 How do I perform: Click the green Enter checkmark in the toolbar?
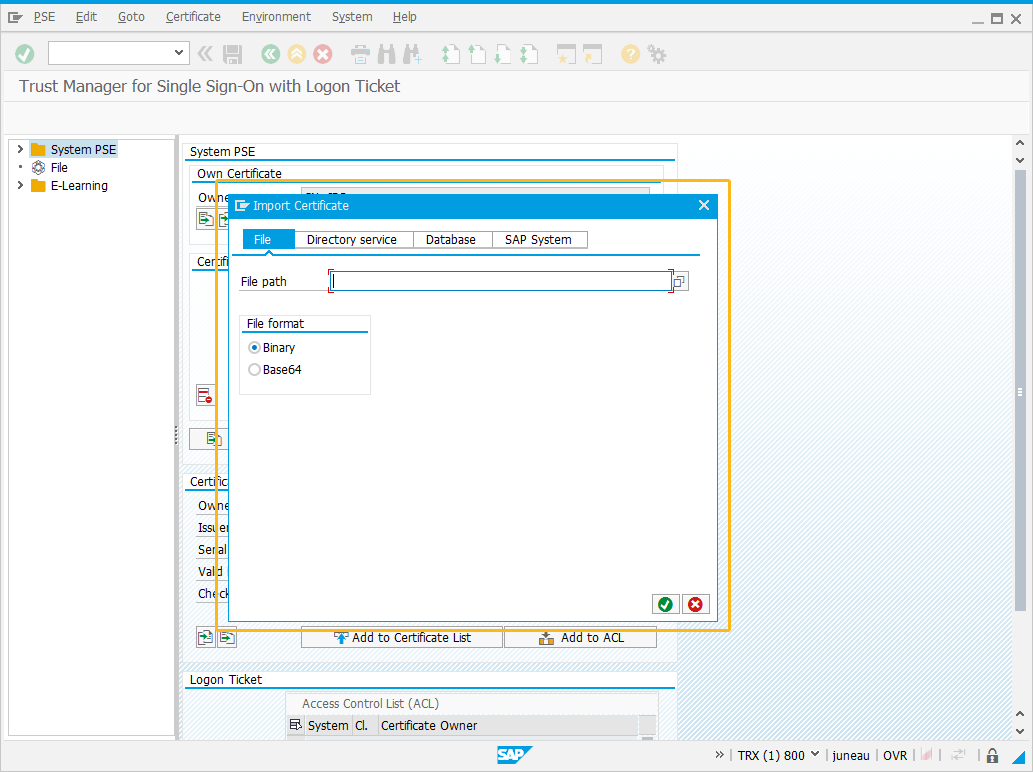[25, 54]
